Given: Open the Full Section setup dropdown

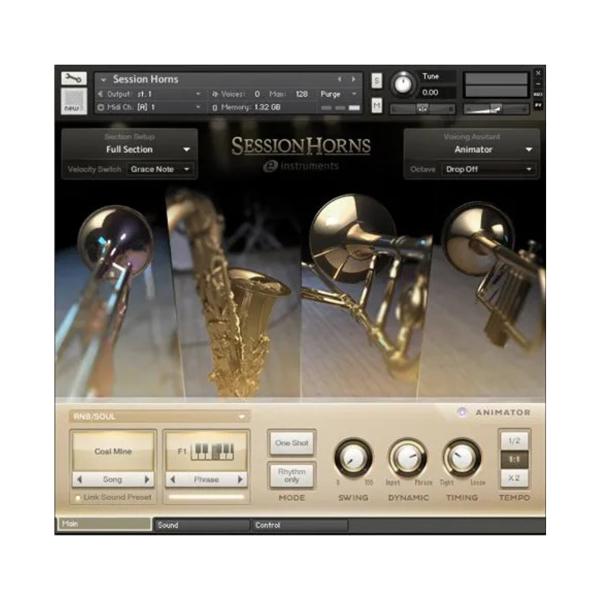Looking at the screenshot, I should click(130, 149).
